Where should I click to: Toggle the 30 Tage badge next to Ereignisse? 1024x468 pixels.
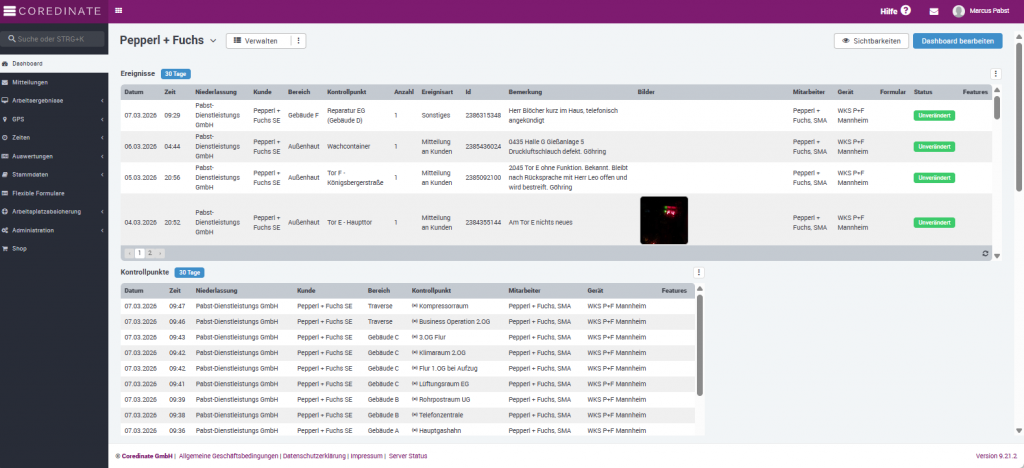[x=174, y=73]
